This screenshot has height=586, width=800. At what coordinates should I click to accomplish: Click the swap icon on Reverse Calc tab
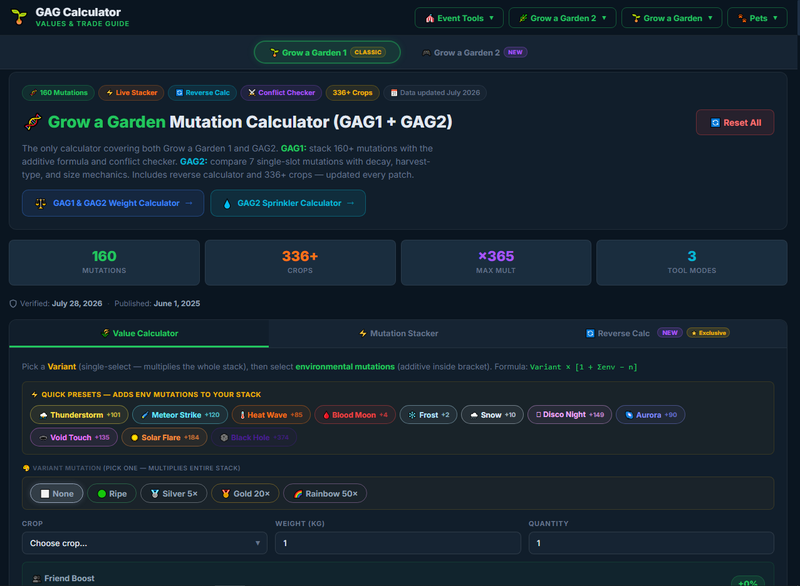tap(590, 334)
